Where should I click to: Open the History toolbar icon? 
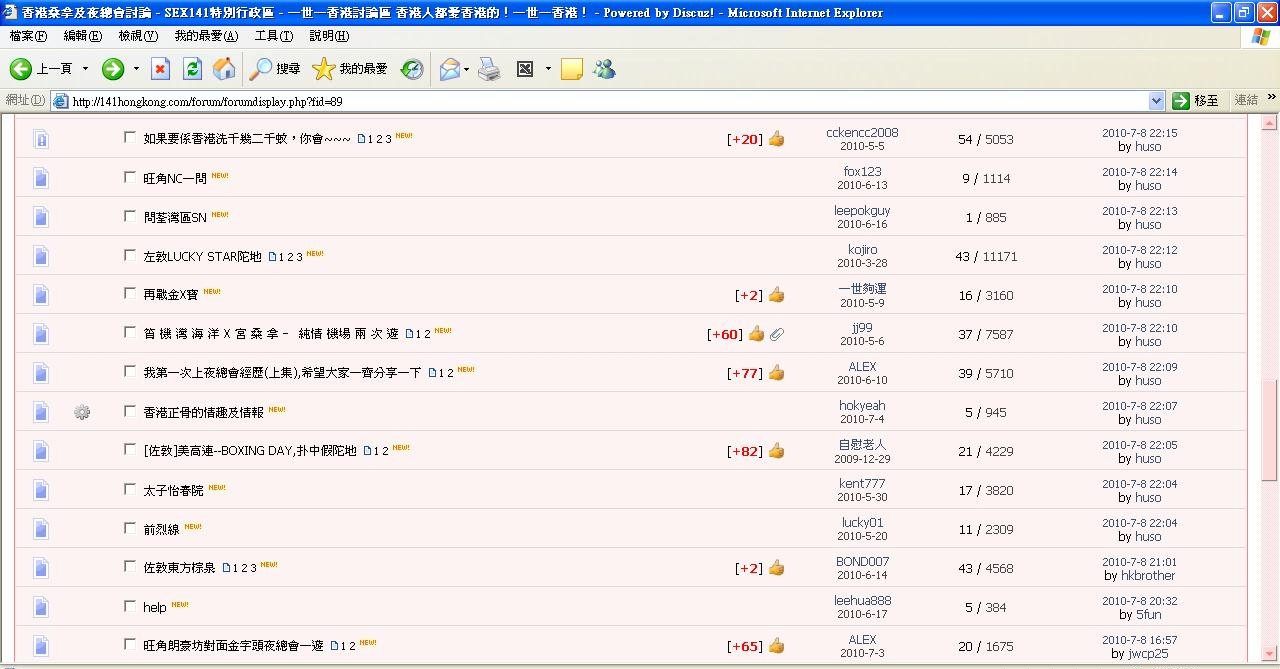pyautogui.click(x=412, y=69)
